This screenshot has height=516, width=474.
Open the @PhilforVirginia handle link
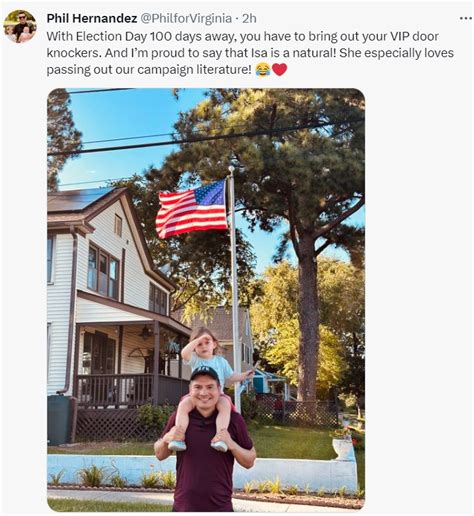coord(185,19)
